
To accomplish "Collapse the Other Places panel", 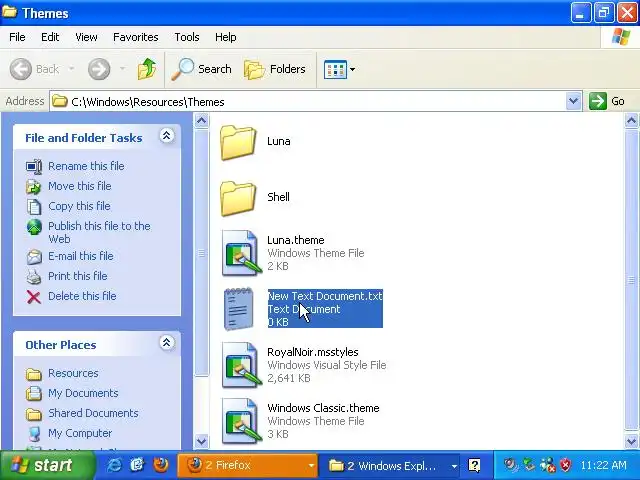I will click(x=167, y=342).
